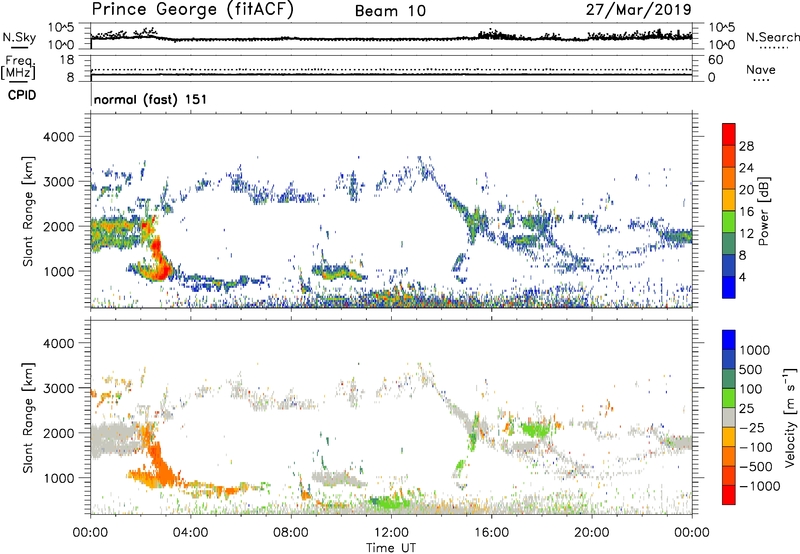Click the 'N.Search' legend label
800x554 pixels.
(x=772, y=37)
